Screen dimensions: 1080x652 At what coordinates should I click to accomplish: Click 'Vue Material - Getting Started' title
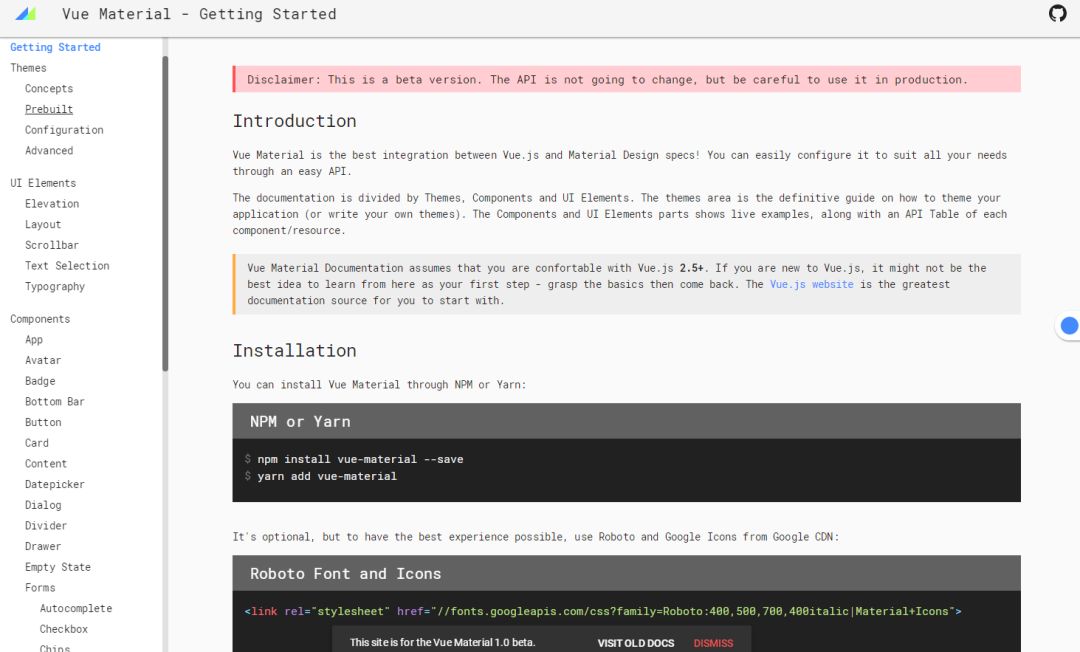(x=199, y=14)
